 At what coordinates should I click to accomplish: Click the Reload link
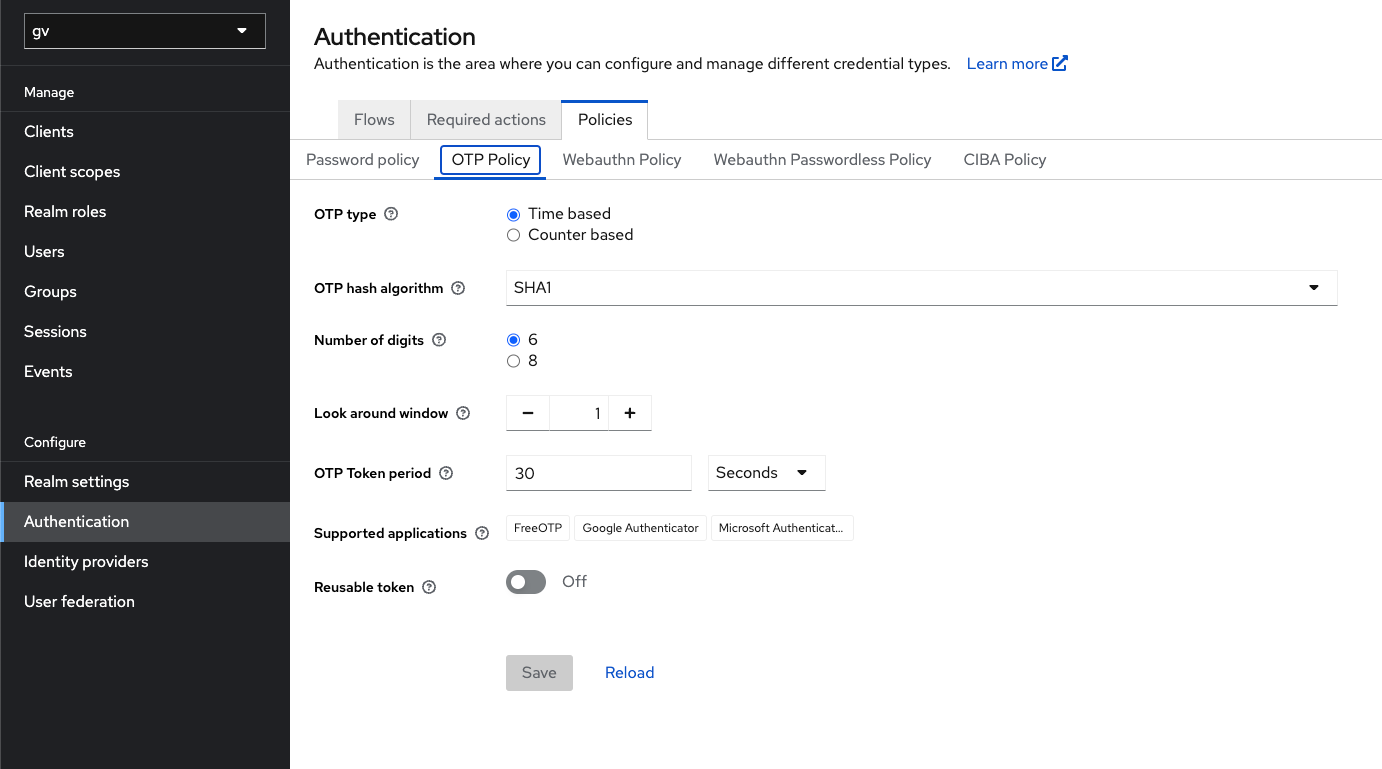click(629, 673)
